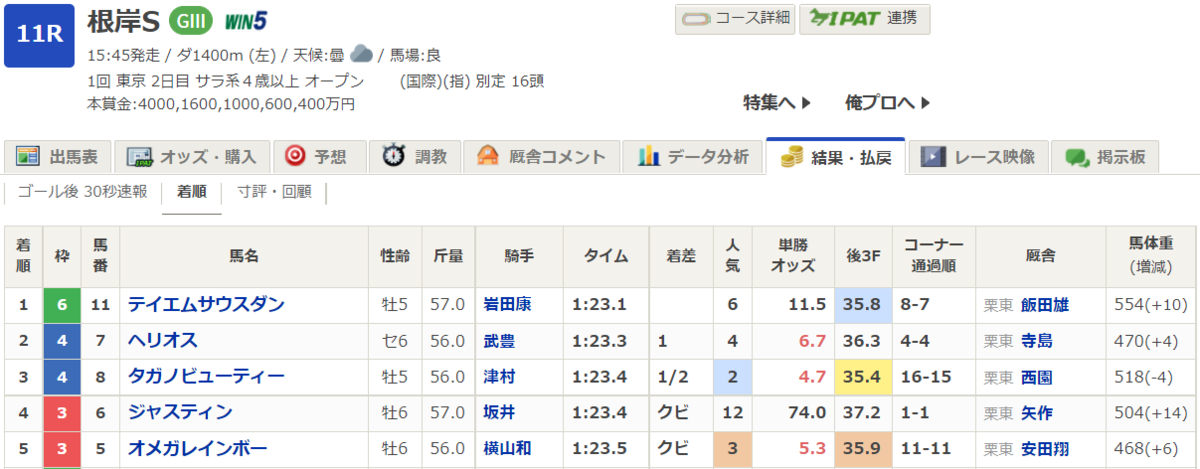Click odds value 11.5
Screen dimensions: 1200x469
[806, 304]
